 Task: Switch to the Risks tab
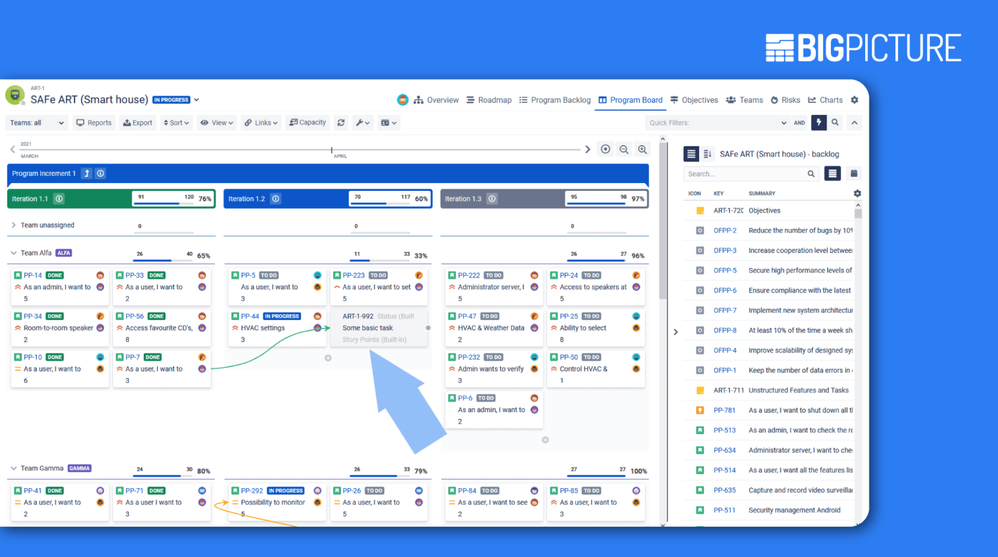(785, 100)
